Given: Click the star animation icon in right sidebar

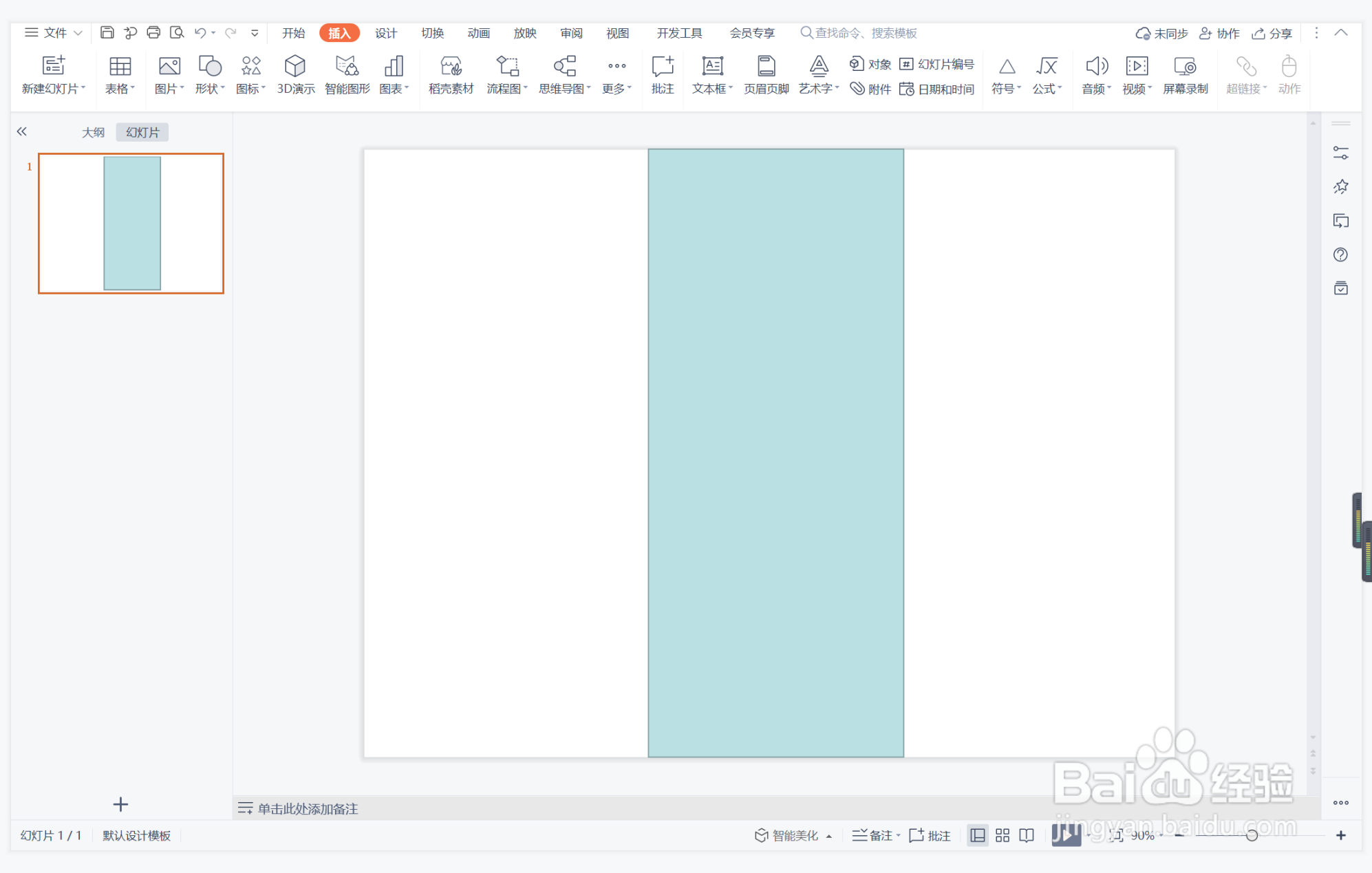Looking at the screenshot, I should [x=1340, y=186].
